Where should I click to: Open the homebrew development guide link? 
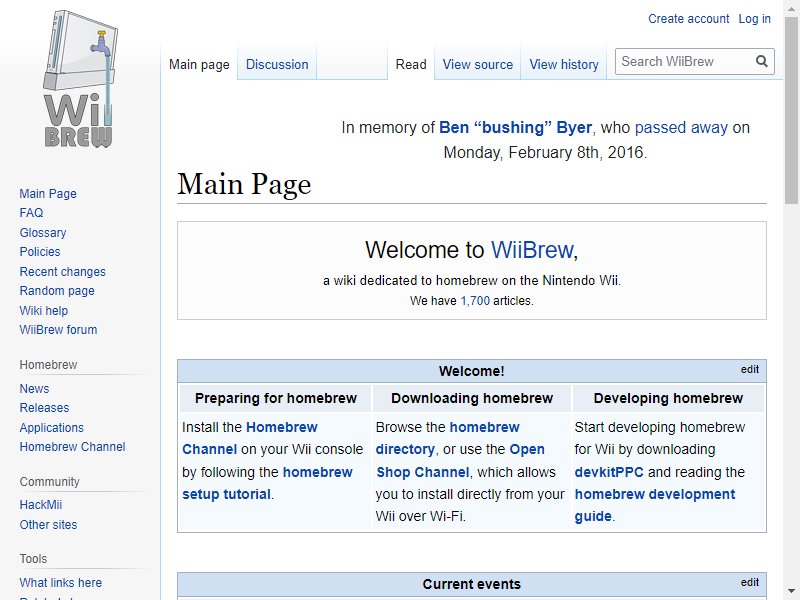click(x=655, y=505)
